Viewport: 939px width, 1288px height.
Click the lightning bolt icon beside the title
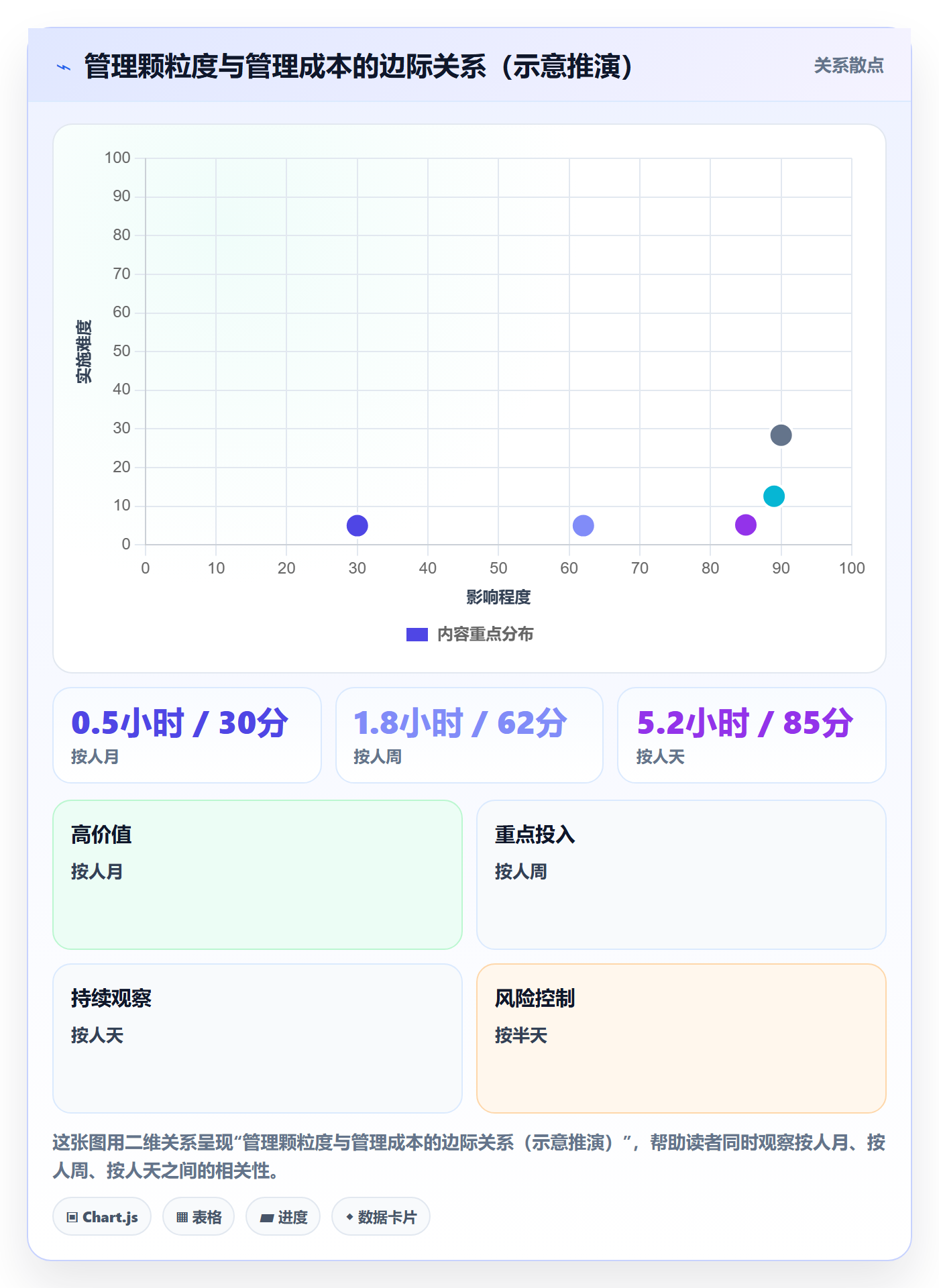tap(64, 67)
